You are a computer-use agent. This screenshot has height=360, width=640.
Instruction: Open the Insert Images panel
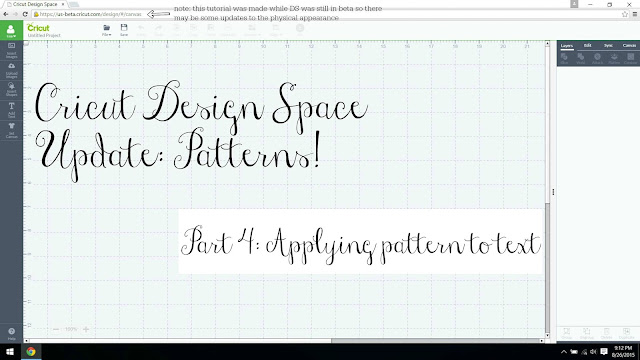click(11, 50)
